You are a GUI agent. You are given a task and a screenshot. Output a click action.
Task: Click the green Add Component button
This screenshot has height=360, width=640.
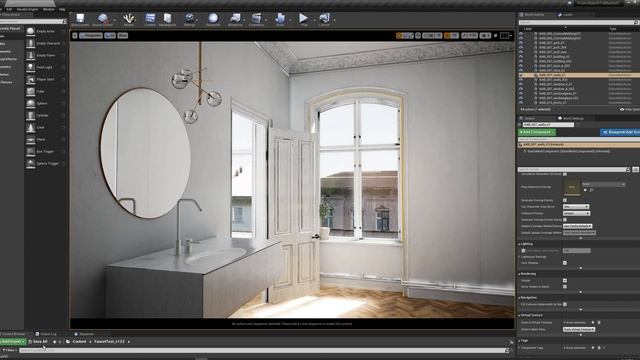coord(537,132)
